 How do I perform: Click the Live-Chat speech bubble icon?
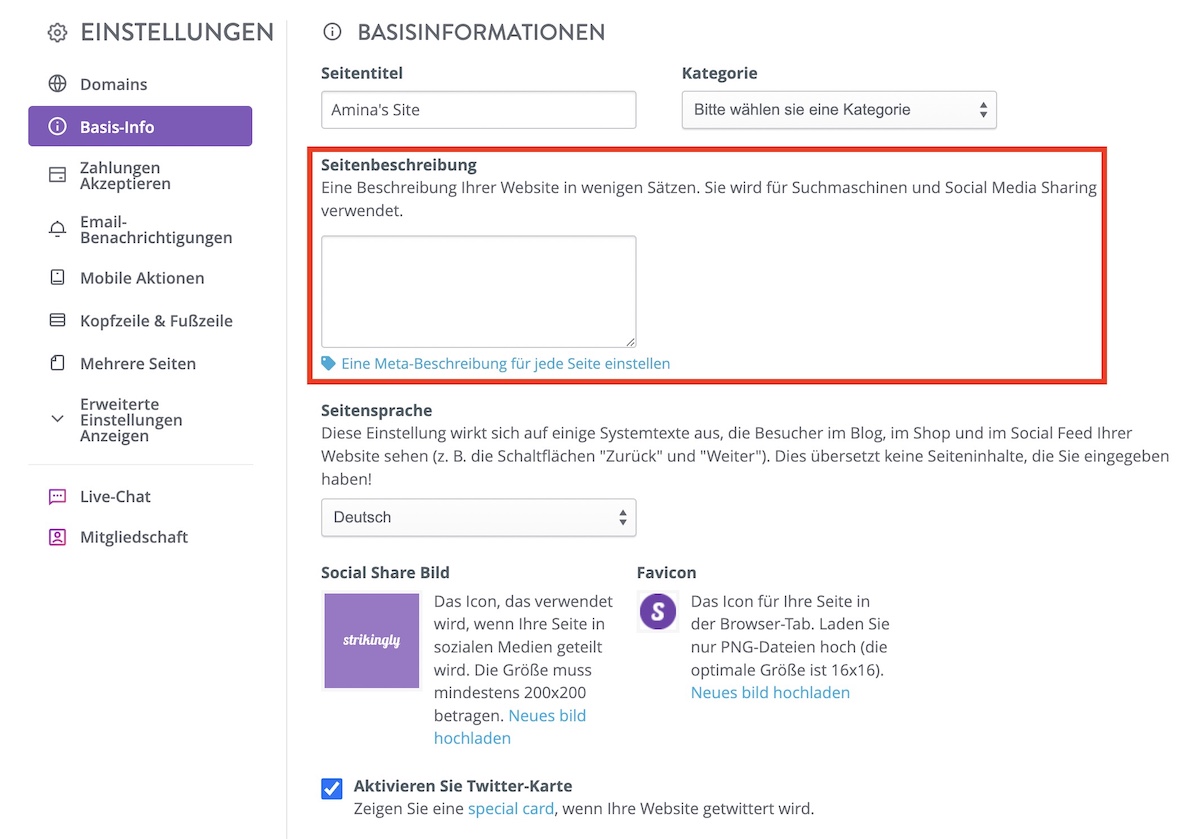point(58,496)
